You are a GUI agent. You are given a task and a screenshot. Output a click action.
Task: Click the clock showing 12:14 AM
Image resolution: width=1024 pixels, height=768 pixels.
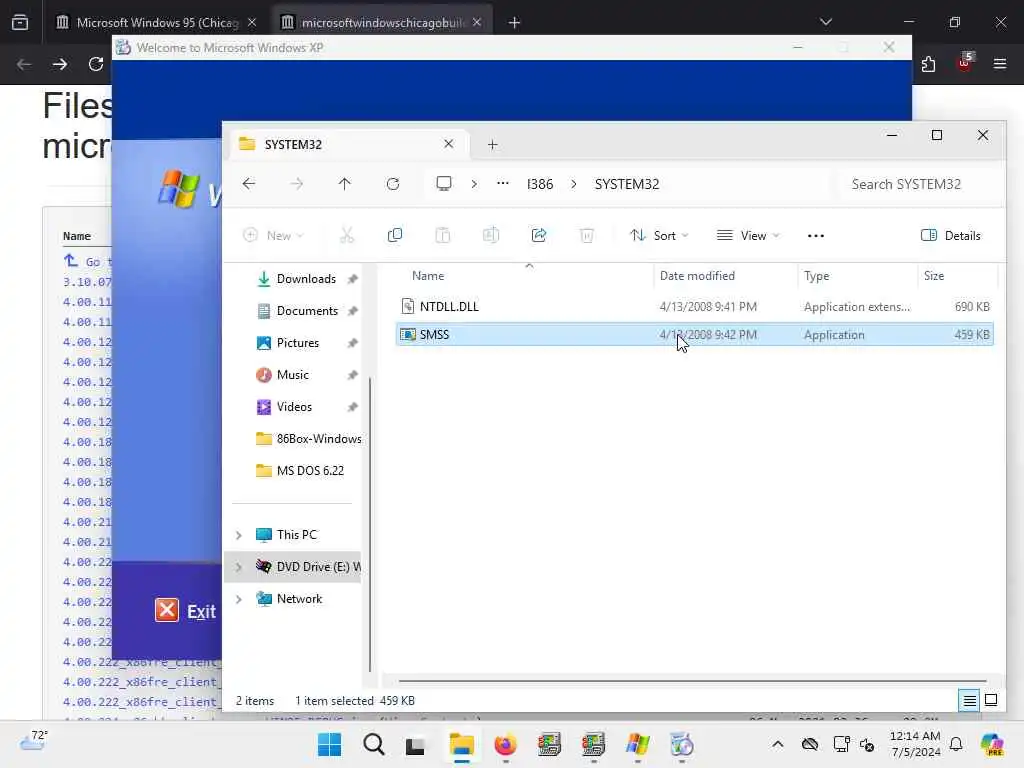coord(915,737)
